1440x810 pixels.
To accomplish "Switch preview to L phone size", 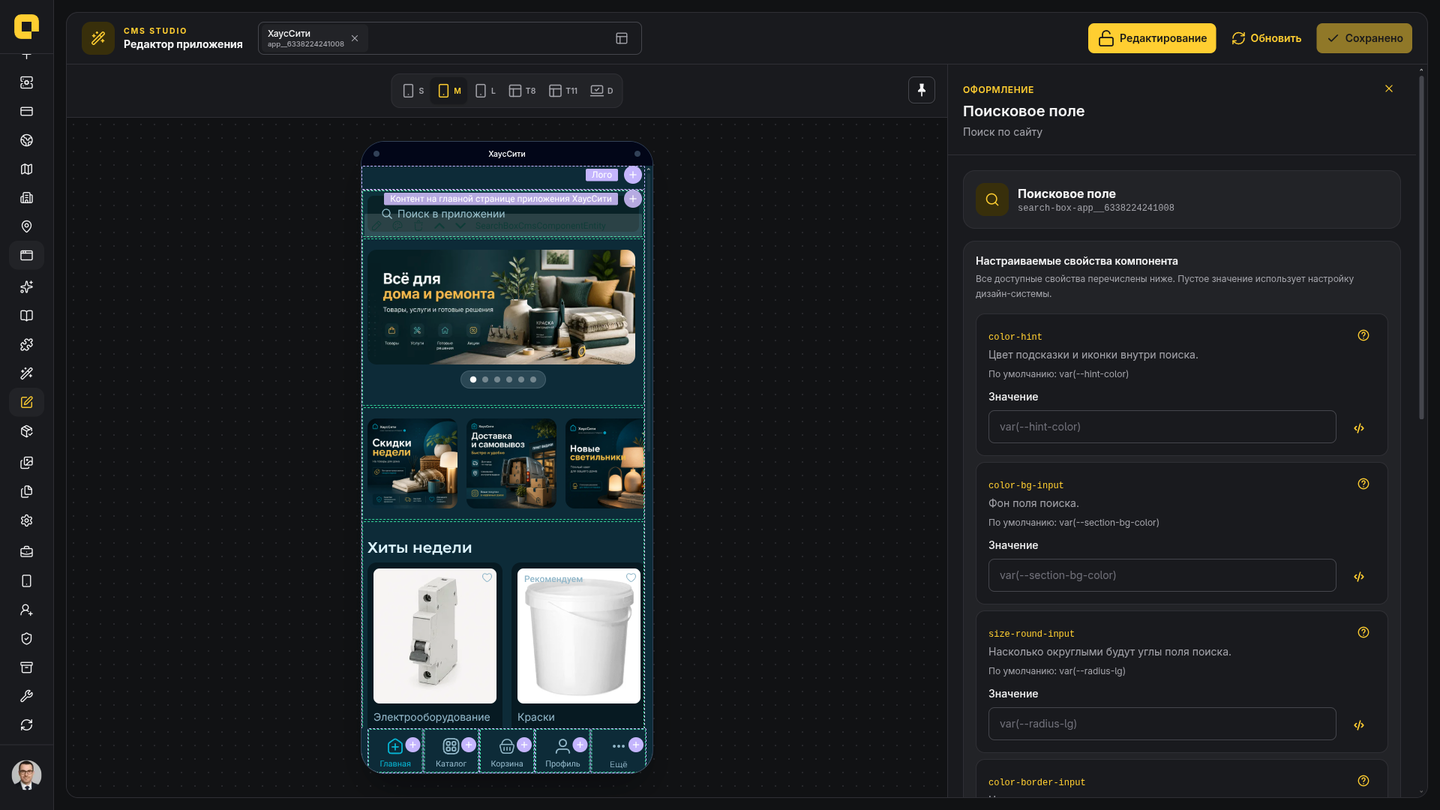I will click(x=485, y=91).
